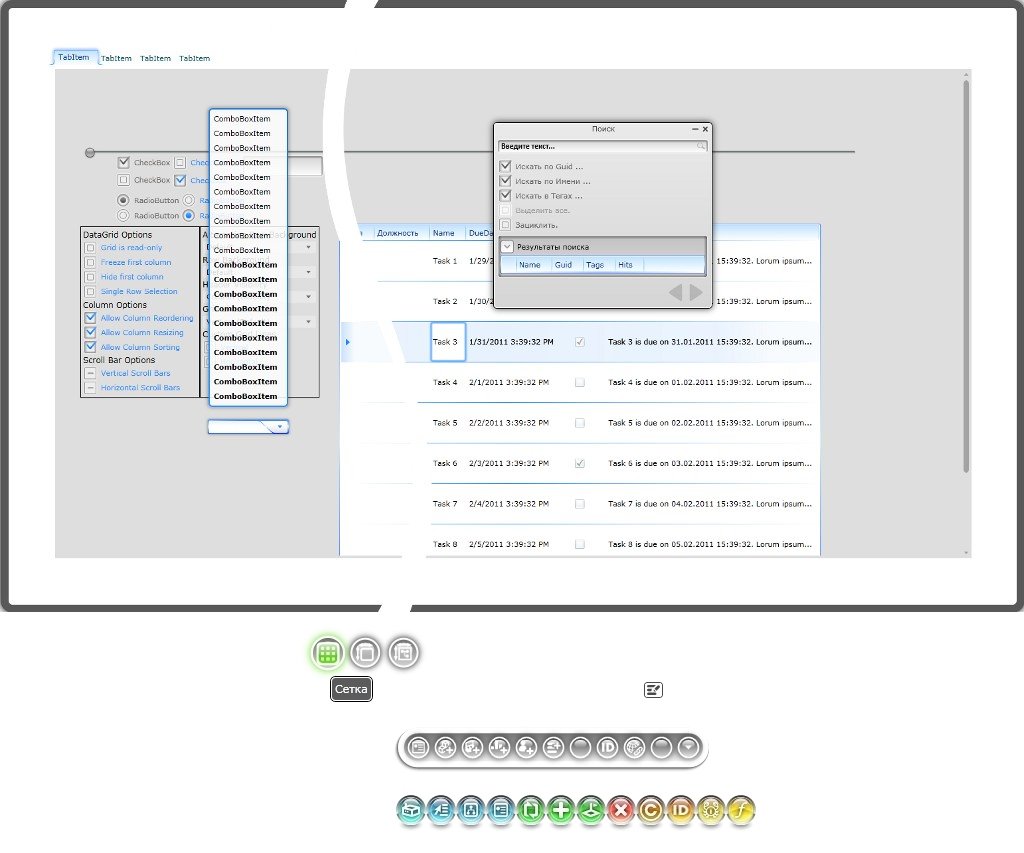This screenshot has width=1024, height=853.
Task: Click the green axis plane icon
Action: click(x=591, y=811)
